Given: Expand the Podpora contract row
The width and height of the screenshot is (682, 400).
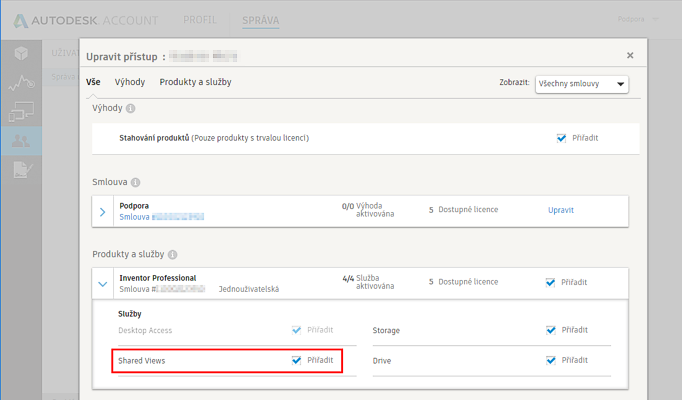Looking at the screenshot, I should [x=102, y=211].
